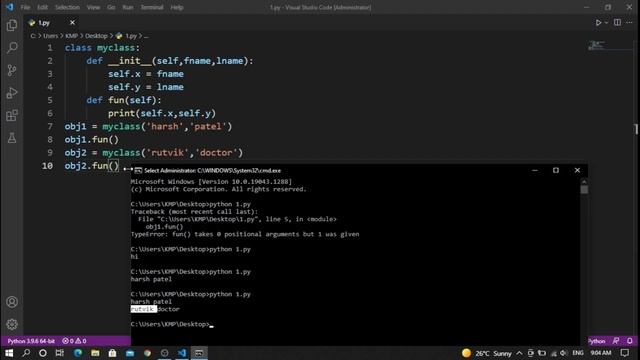Click highlighted 'rutvik' text in cmd output
The width and height of the screenshot is (640, 360).
143,309
